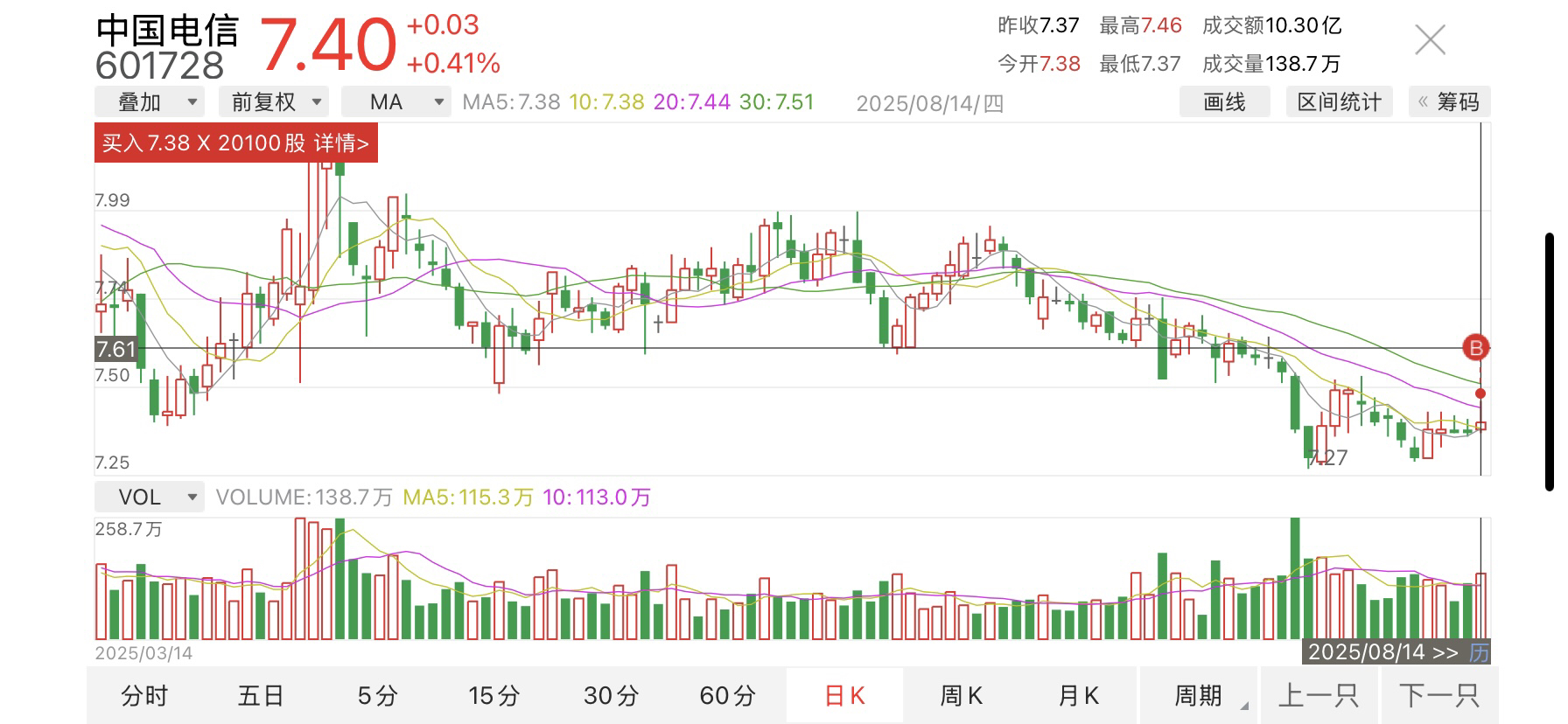Click the 最低7.37 low price

pos(1140,64)
